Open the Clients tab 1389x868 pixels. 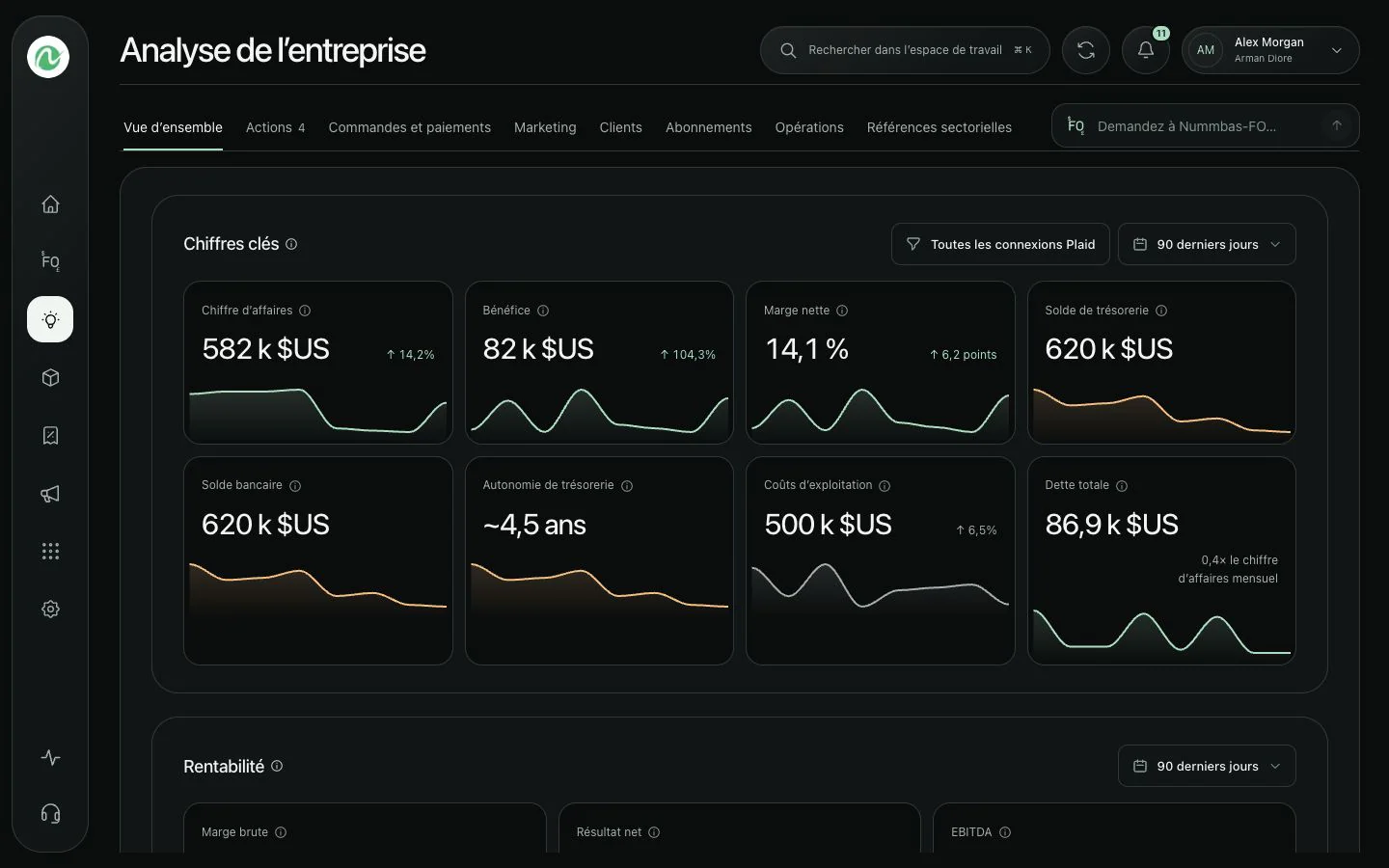pyautogui.click(x=620, y=127)
